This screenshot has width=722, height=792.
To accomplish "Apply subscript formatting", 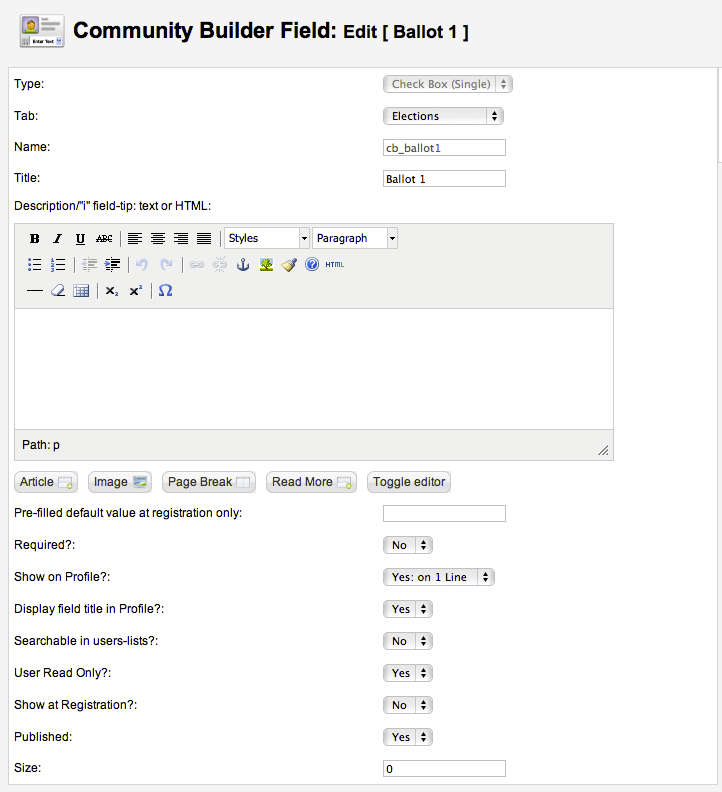I will pyautogui.click(x=112, y=291).
